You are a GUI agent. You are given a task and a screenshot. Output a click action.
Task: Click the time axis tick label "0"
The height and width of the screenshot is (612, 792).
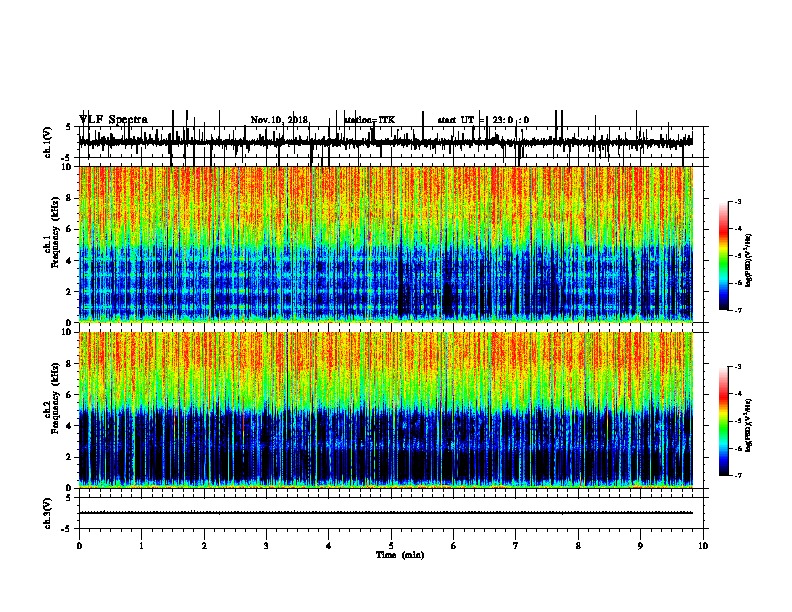79,546
